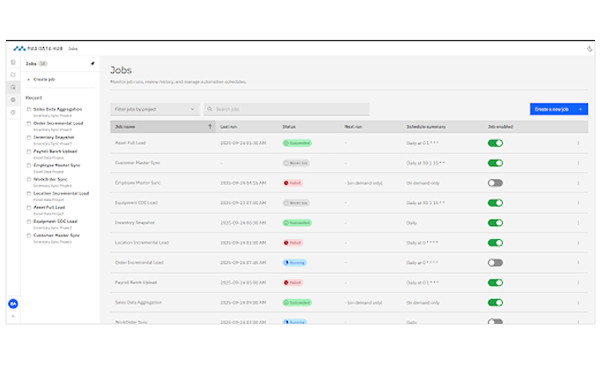Open the Filter jobs by project dropdown

[x=155, y=109]
